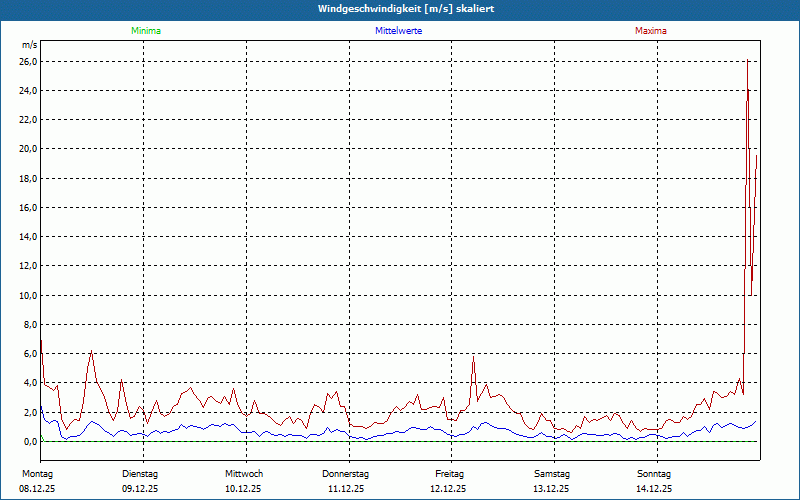Click the Mittwoch day label
The height and width of the screenshot is (500, 800).
pos(244,473)
